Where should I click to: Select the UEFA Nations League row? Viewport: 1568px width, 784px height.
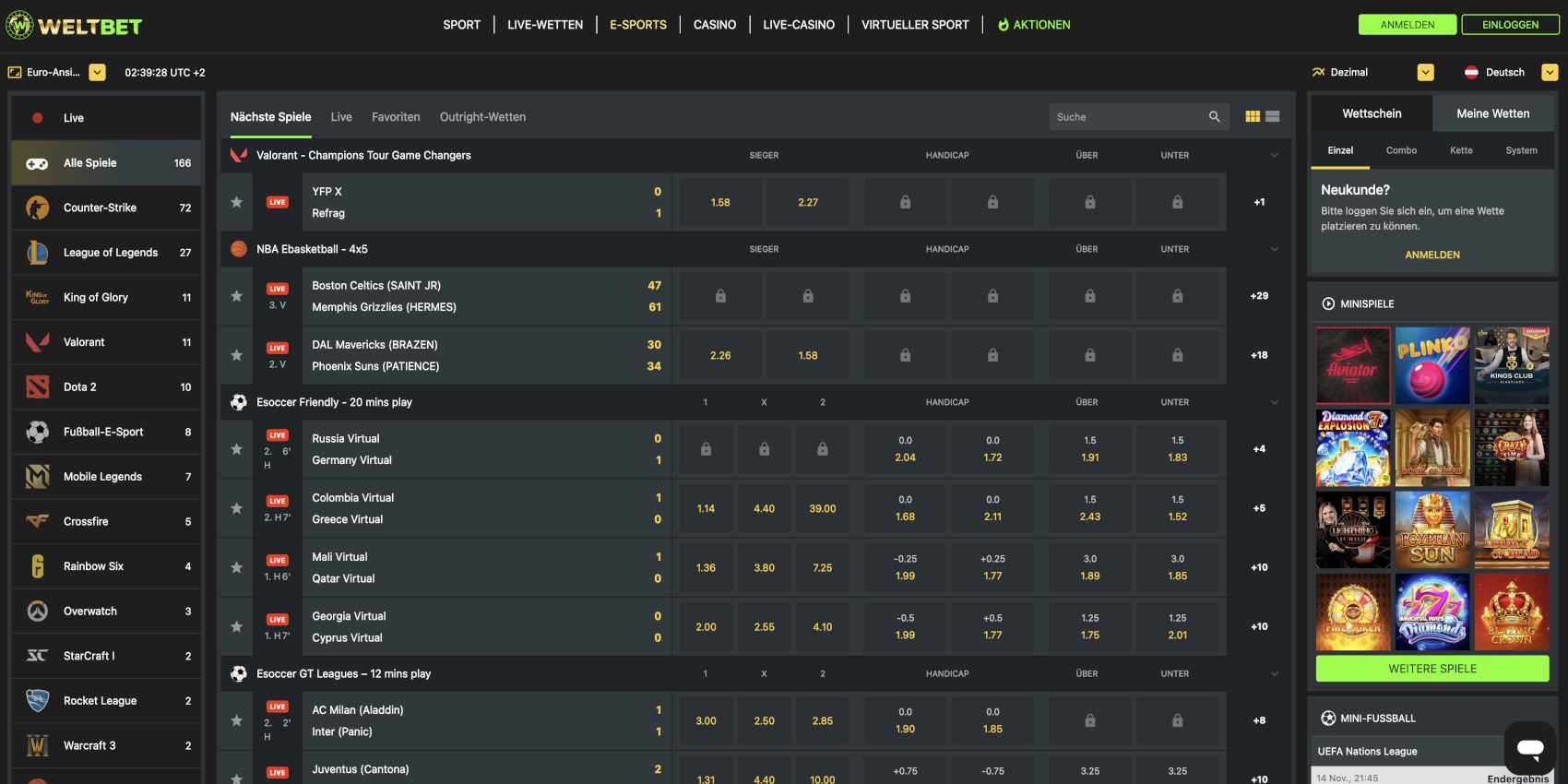point(1432,752)
